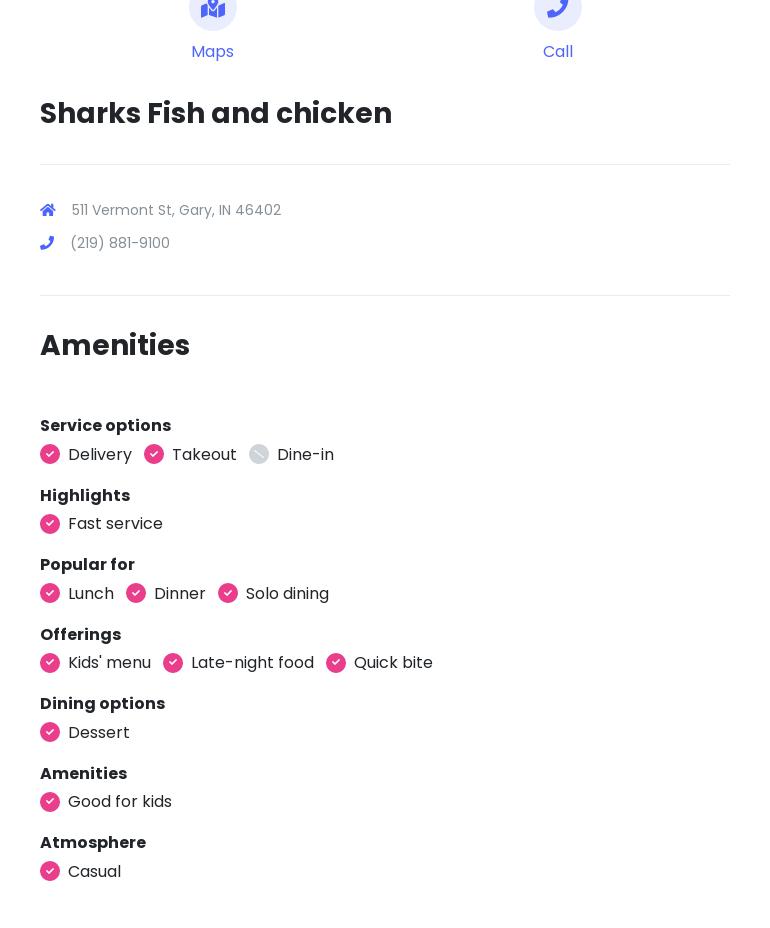This screenshot has width=770, height=928.
Task: Click the 511 Vermont St address text
Action: tap(176, 210)
